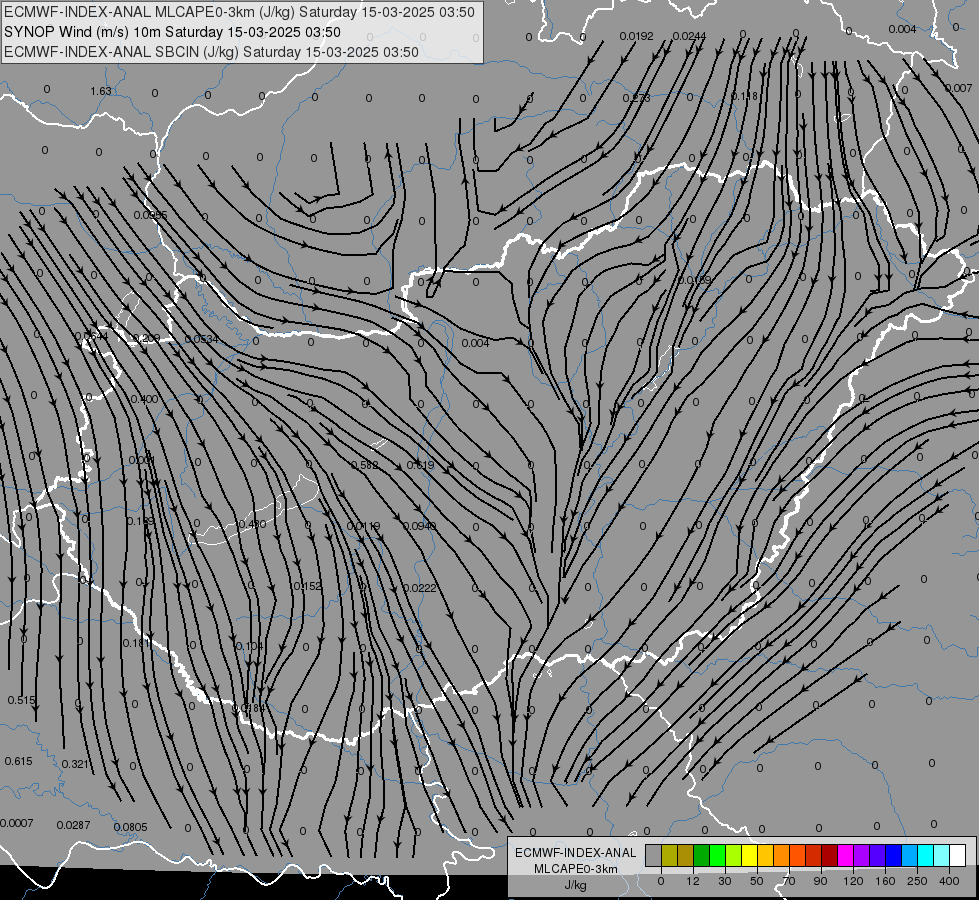
Task: Click the map value 0.104
Action: 250,646
